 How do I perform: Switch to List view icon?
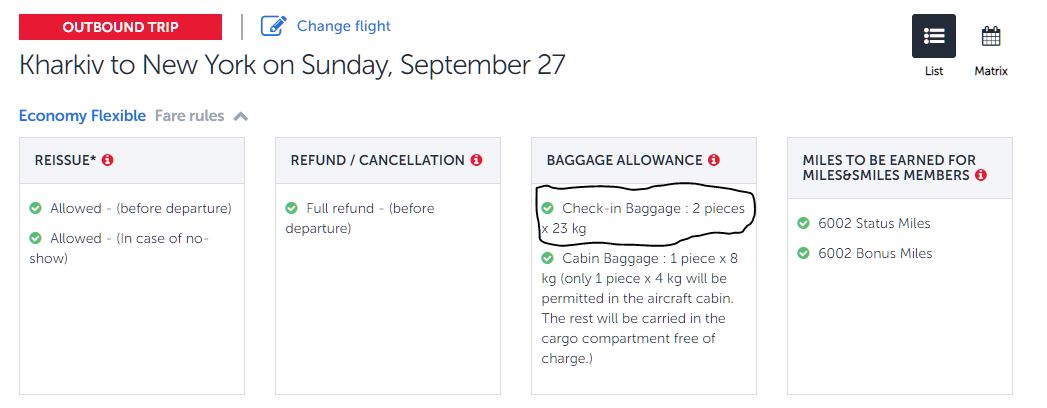point(933,36)
